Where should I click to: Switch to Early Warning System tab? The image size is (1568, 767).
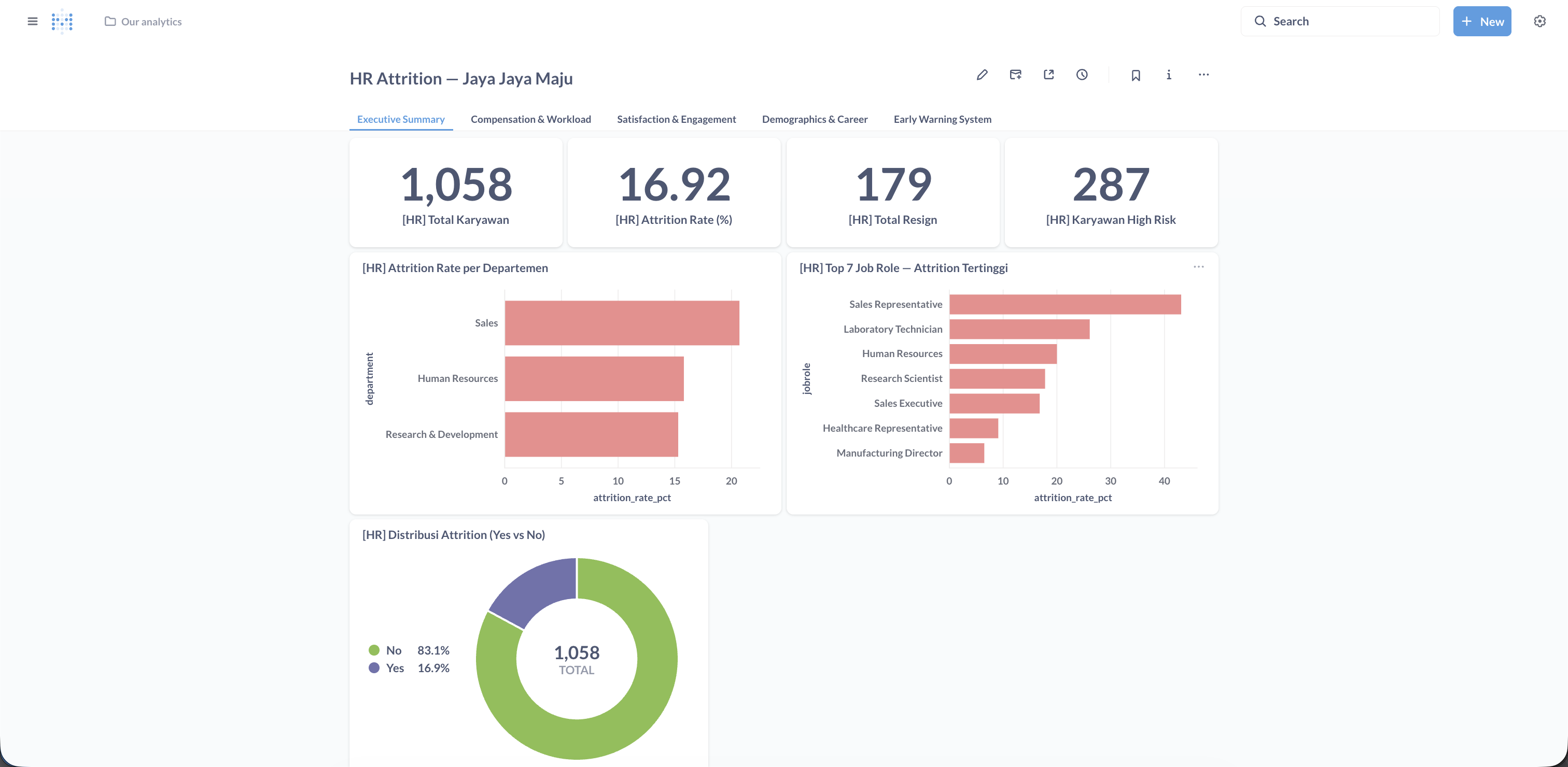click(x=942, y=119)
